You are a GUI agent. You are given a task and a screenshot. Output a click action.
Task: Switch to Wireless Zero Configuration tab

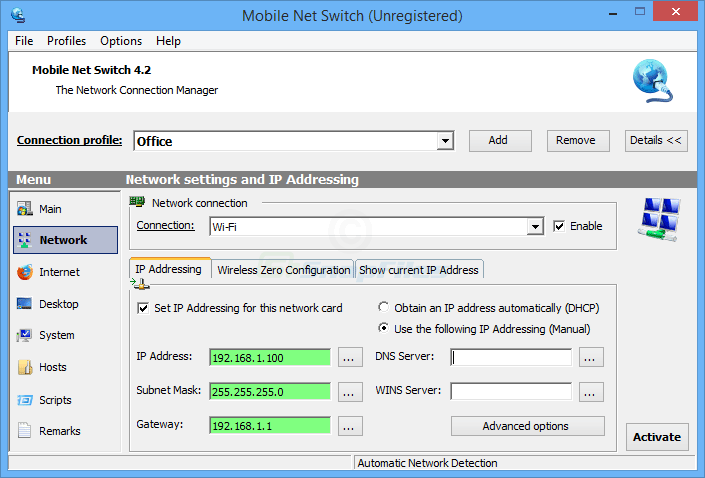tap(284, 270)
